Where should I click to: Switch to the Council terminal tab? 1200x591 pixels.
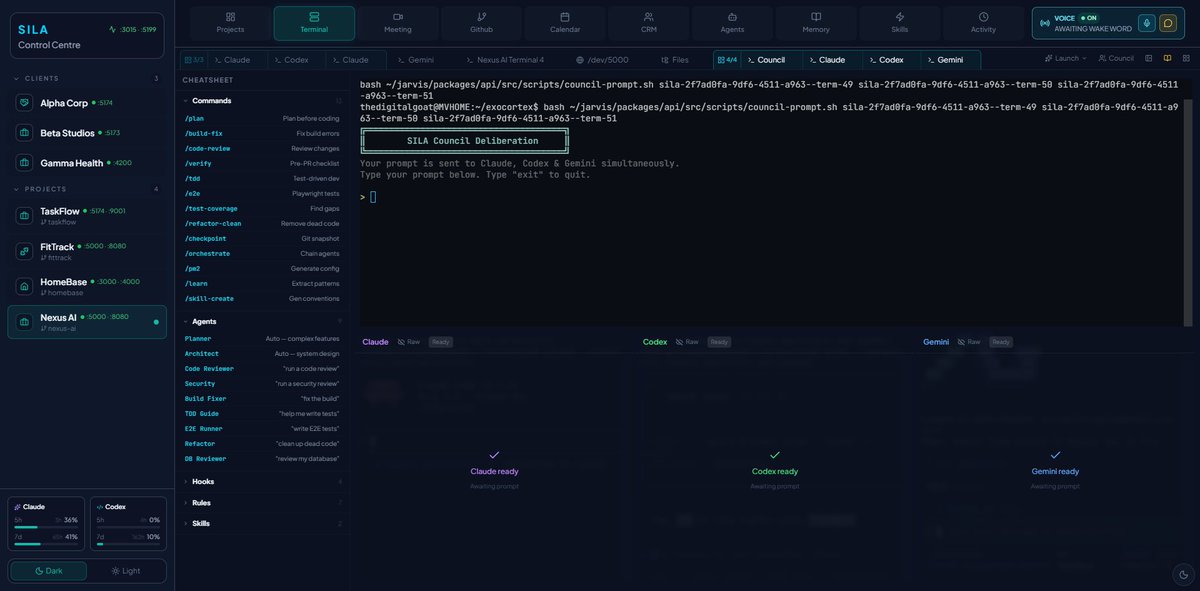pyautogui.click(x=771, y=60)
